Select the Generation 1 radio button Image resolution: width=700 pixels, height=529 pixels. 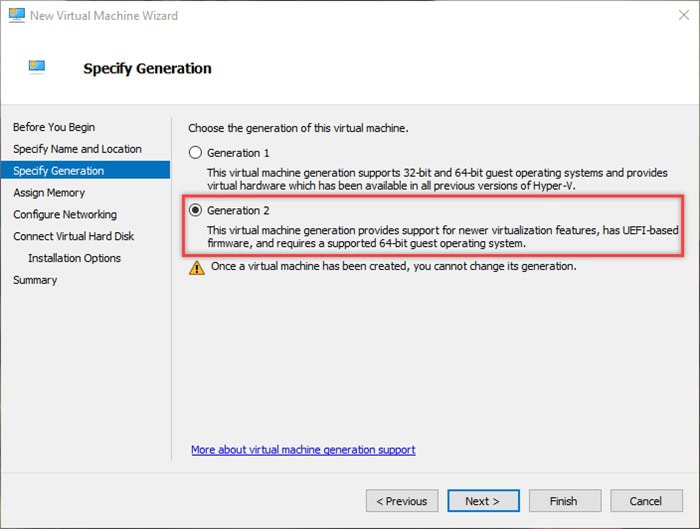pos(196,153)
